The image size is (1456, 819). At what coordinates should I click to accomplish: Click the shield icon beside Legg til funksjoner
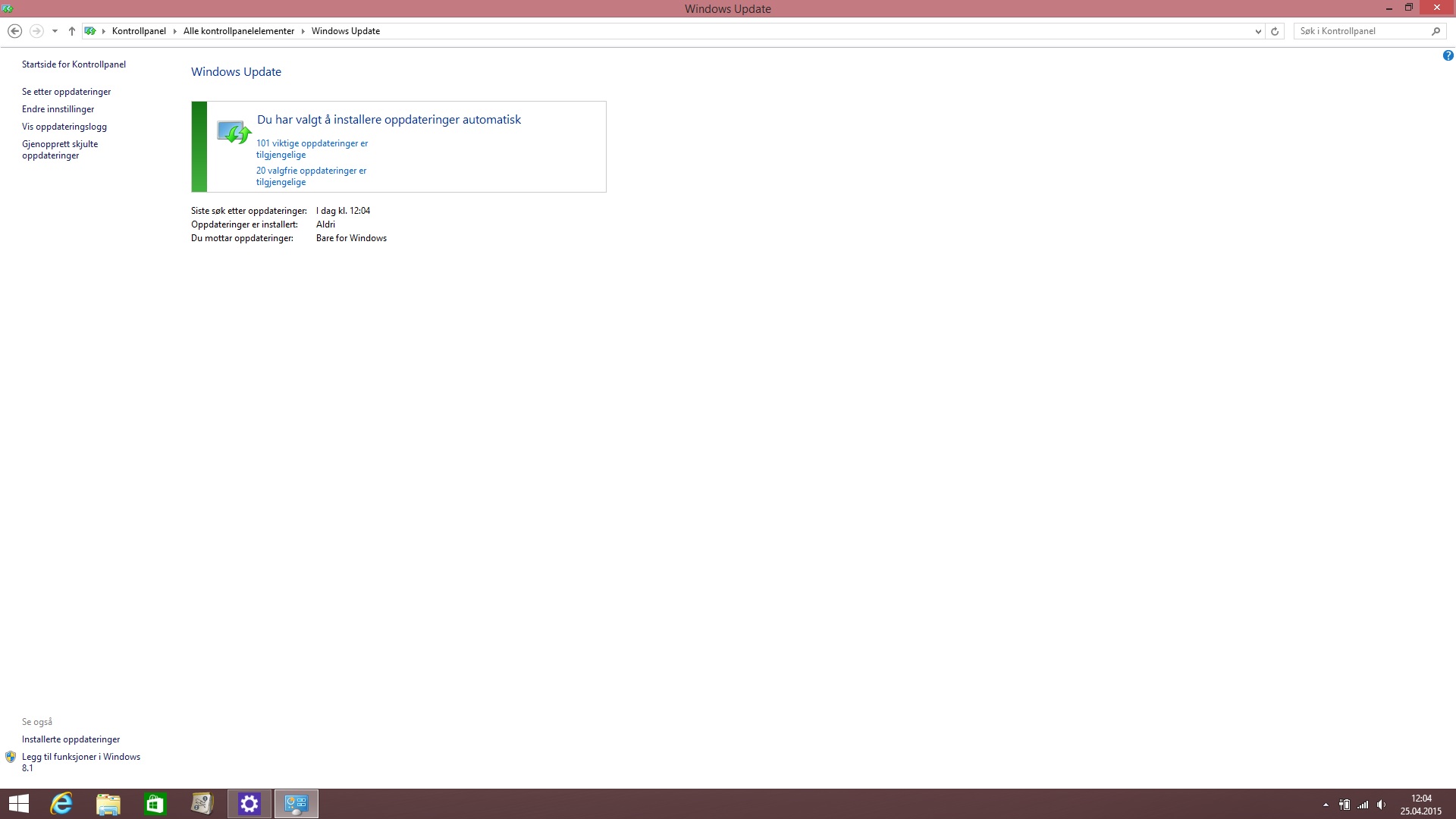click(x=11, y=757)
